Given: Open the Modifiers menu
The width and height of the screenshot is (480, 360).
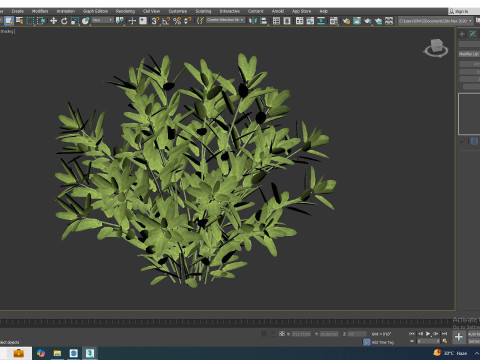Looking at the screenshot, I should pyautogui.click(x=40, y=11).
